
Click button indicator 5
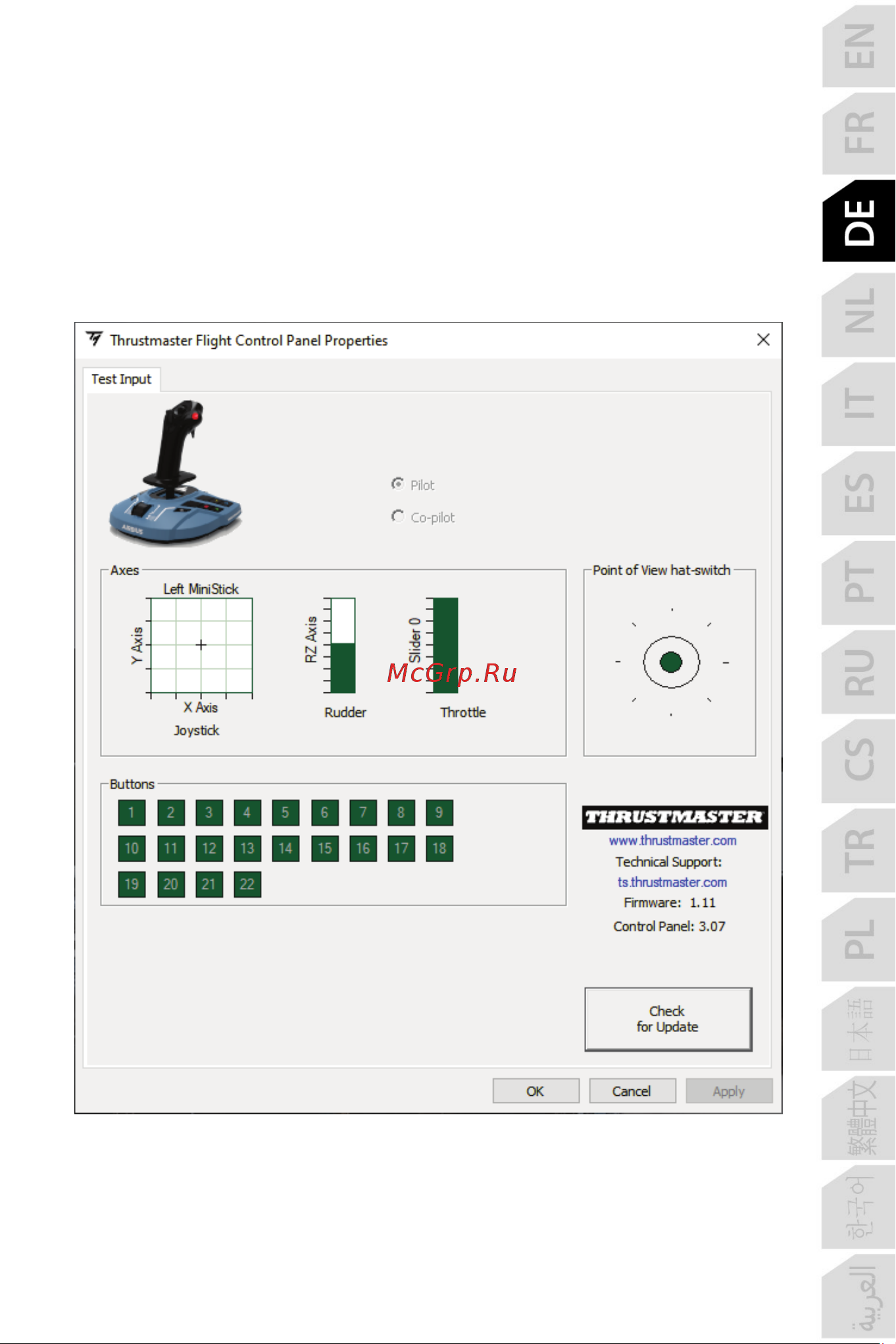(x=286, y=813)
